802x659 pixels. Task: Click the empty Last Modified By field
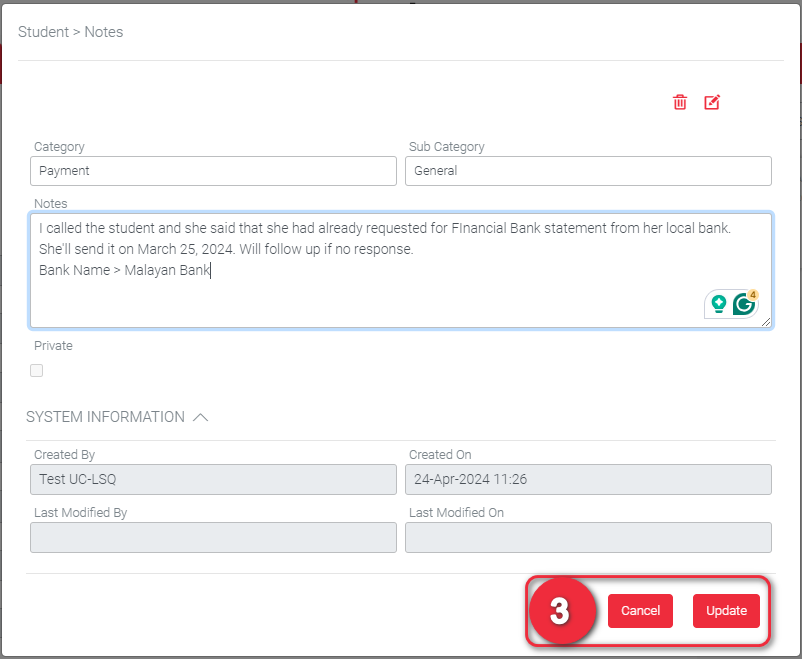click(213, 538)
